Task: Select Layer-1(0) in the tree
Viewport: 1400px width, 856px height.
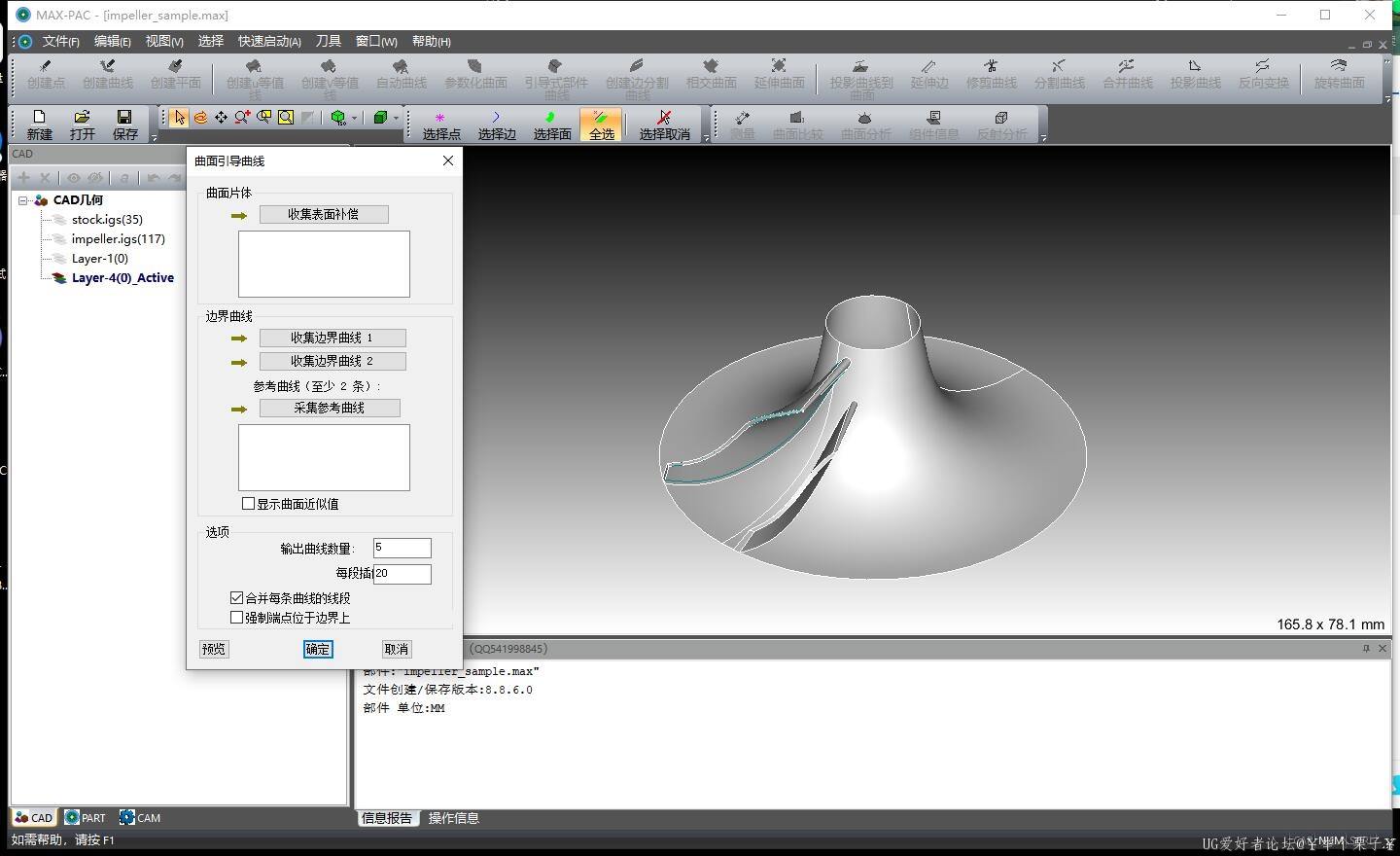Action: click(99, 259)
